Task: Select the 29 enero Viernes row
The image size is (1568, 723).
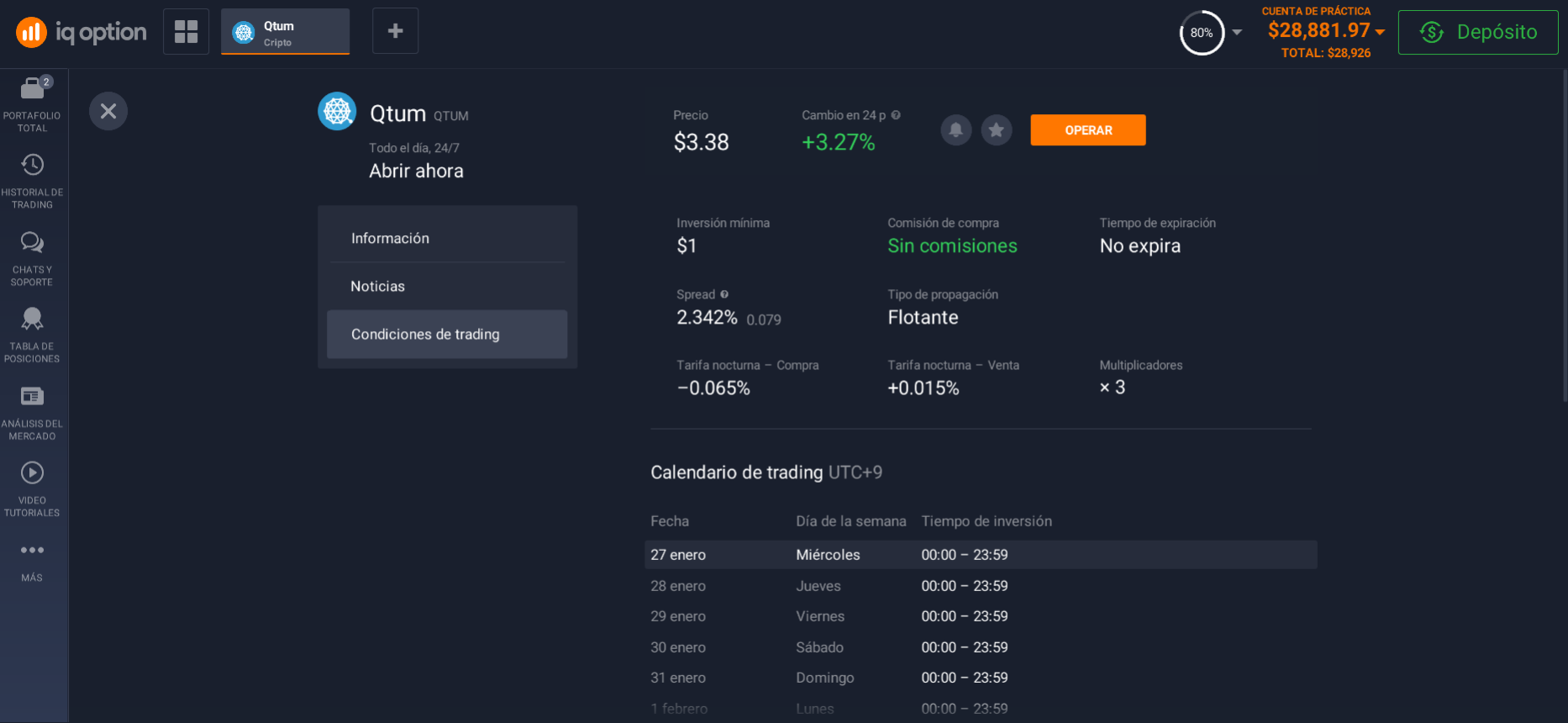Action: [981, 616]
